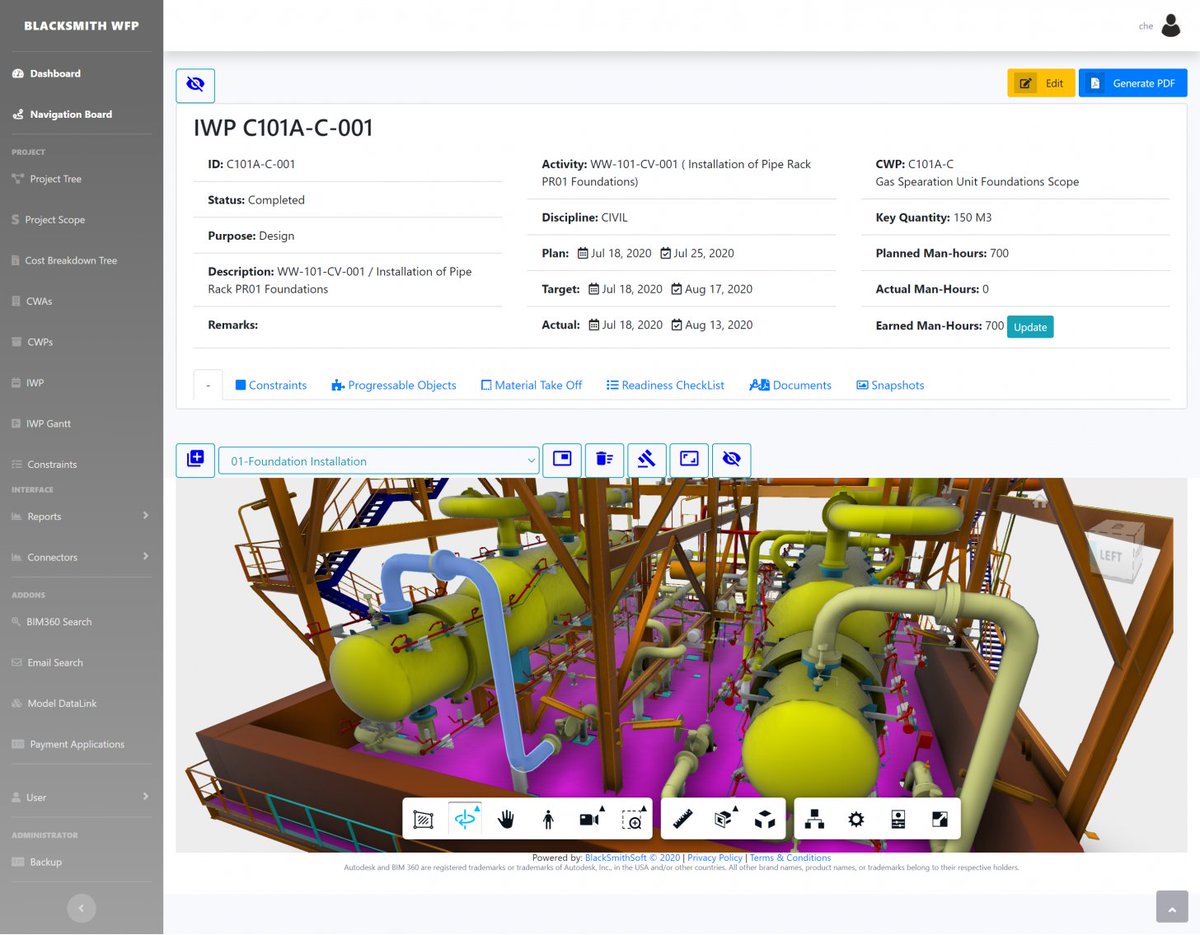Open the Model Browser hierarchy panel
The image size is (1200, 935).
[x=814, y=818]
